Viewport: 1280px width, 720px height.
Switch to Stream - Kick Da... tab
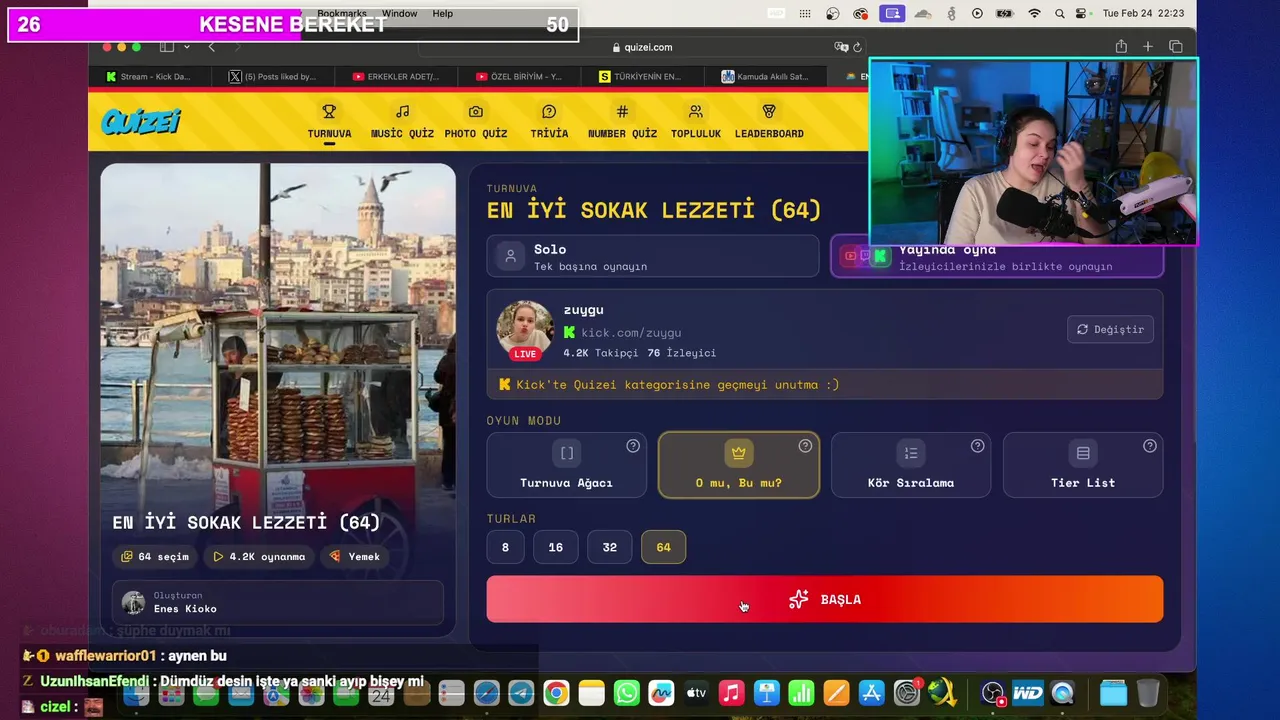[x=150, y=76]
